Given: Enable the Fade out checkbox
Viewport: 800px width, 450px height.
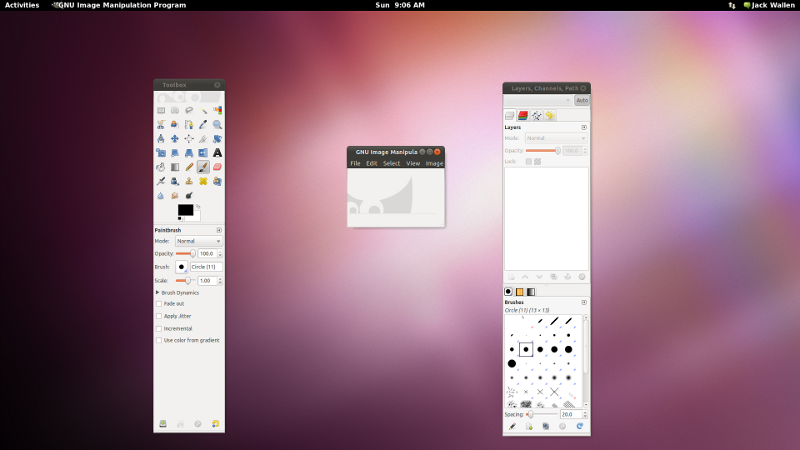Looking at the screenshot, I should [x=159, y=304].
